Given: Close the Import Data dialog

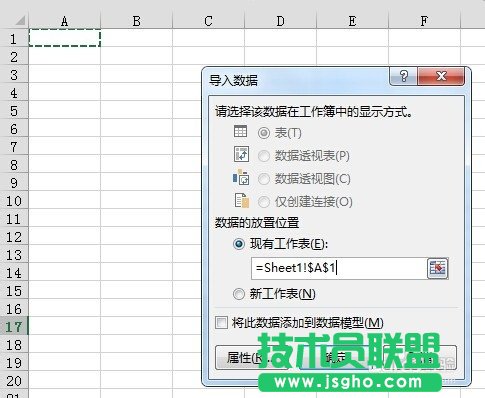Looking at the screenshot, I should tap(441, 76).
